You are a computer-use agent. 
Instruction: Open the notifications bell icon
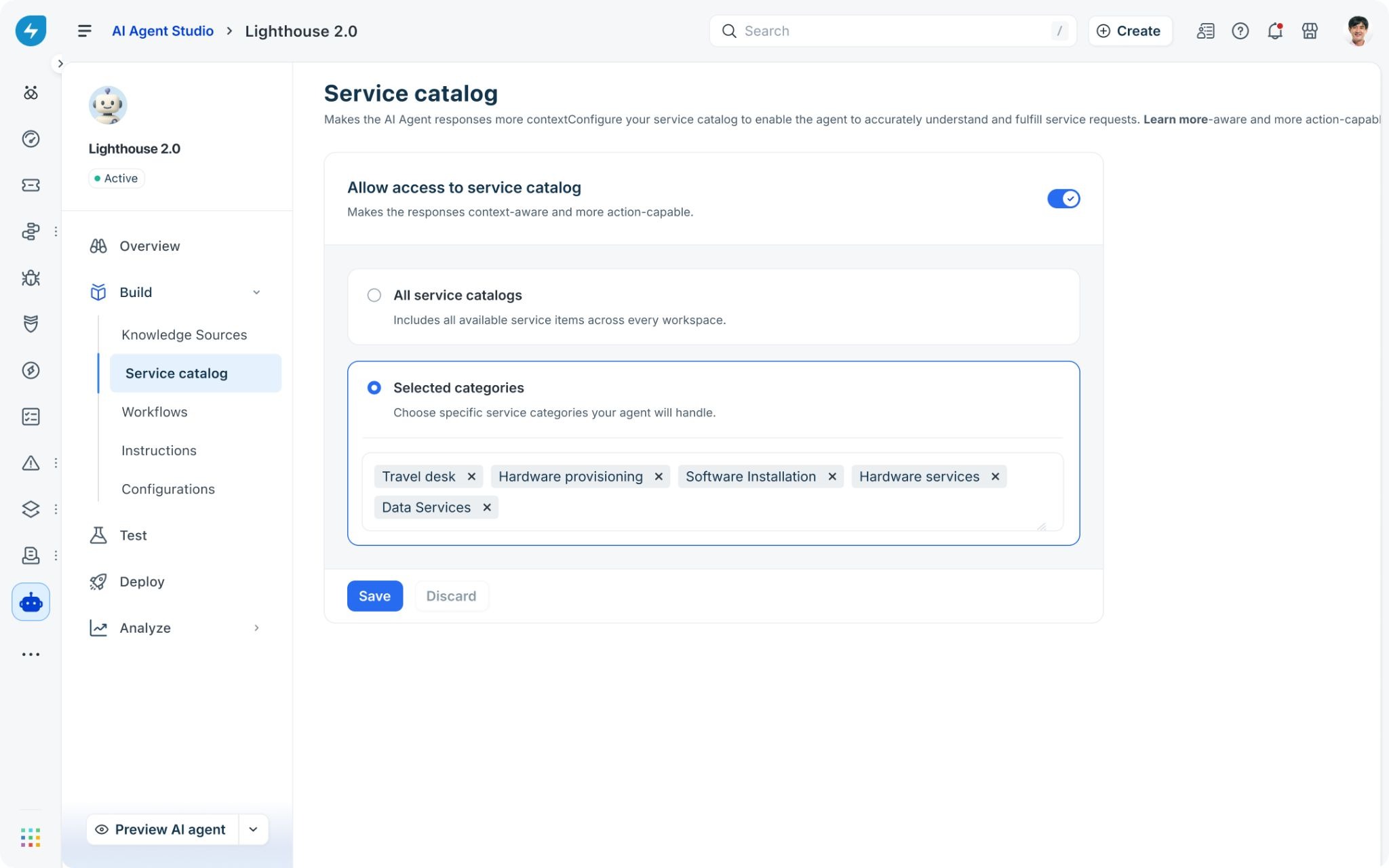[x=1275, y=31]
